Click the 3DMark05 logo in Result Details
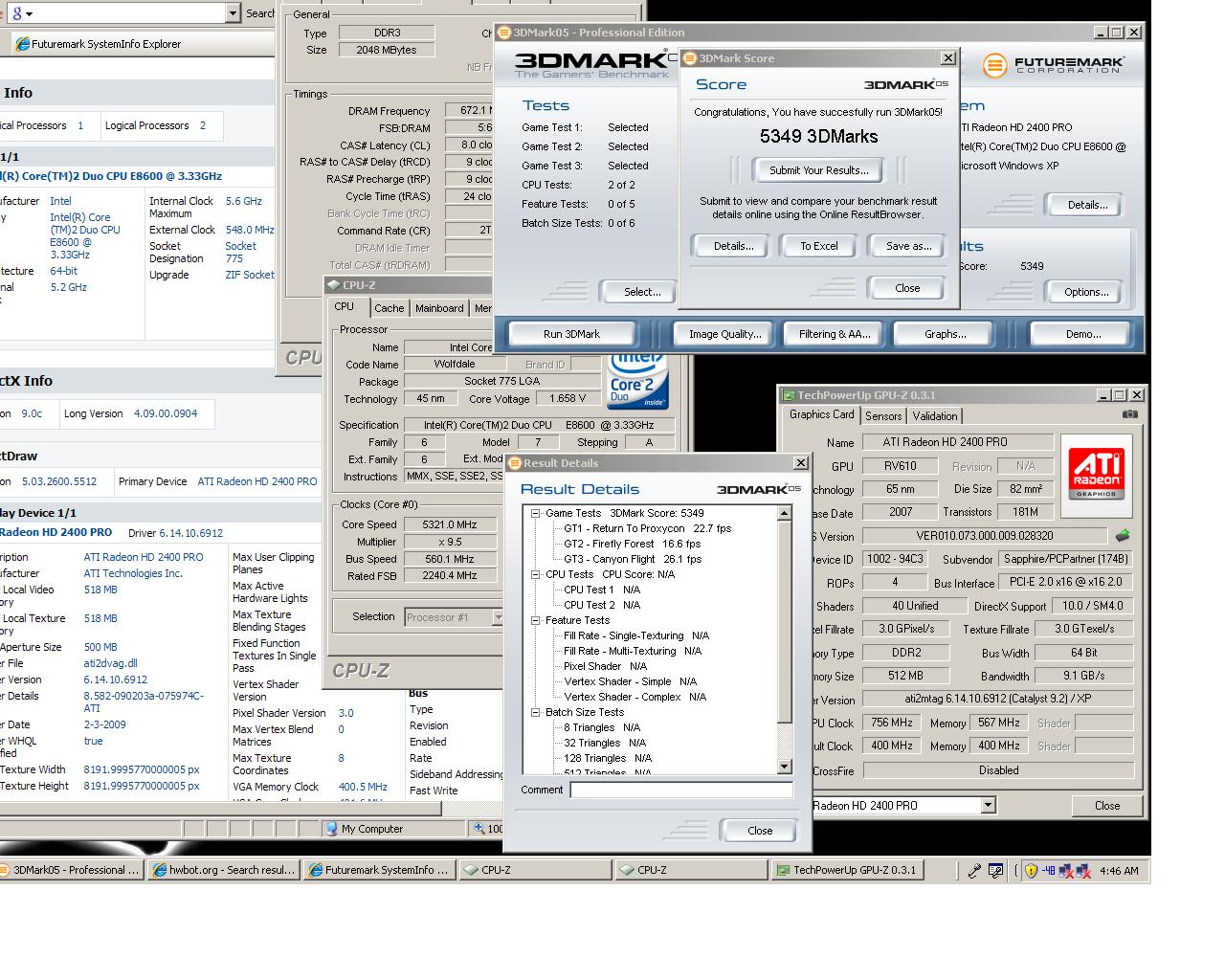 click(x=759, y=489)
